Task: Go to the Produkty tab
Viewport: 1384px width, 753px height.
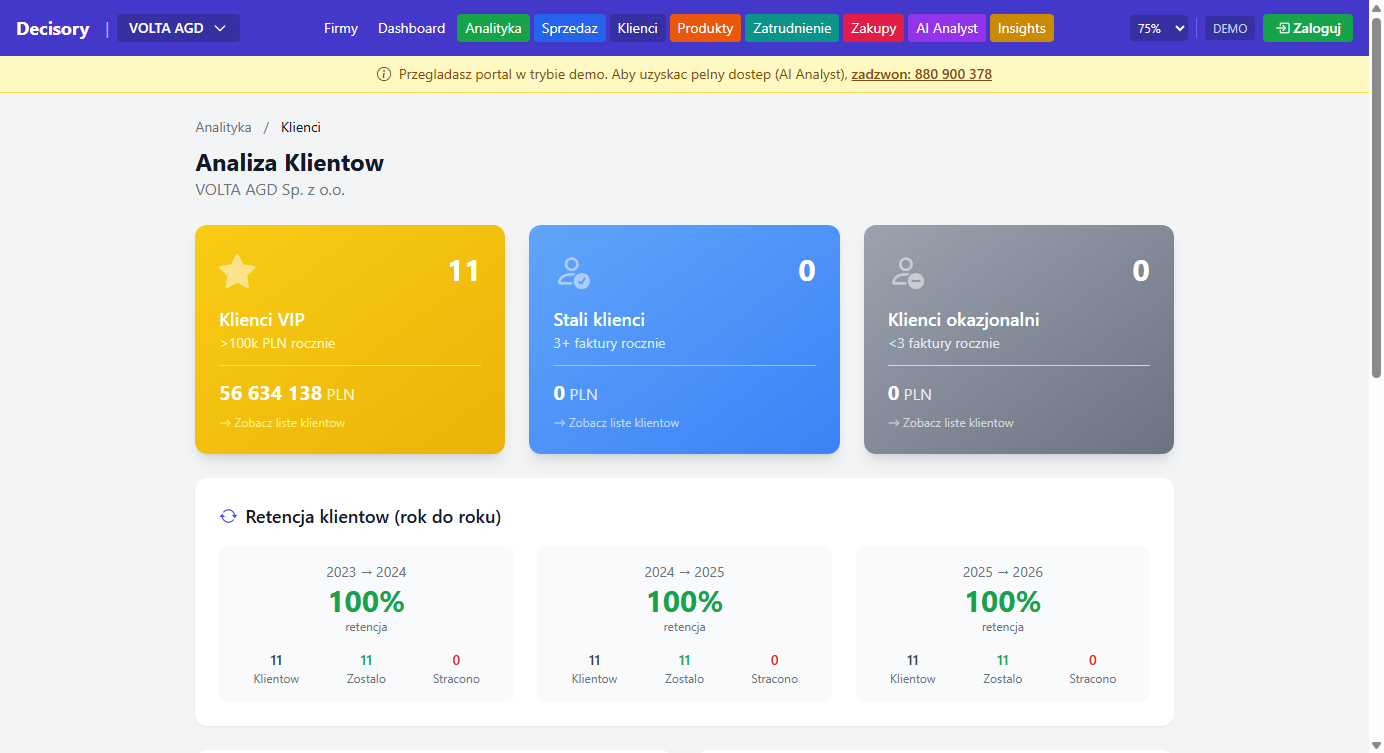Action: point(705,28)
